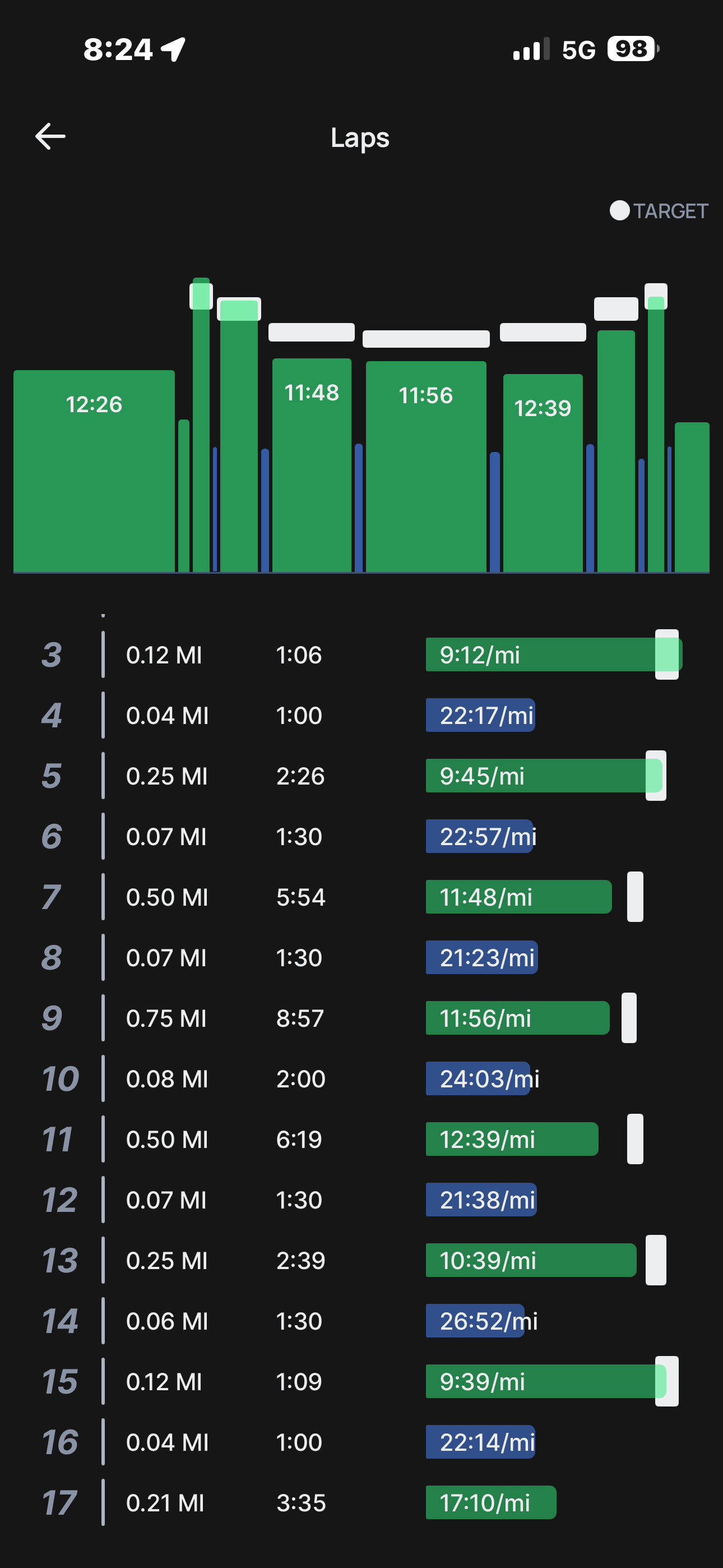Screen dimensions: 723x1568
Task: Tap the 26:52/mi recovery pace bar
Action: pos(475,1321)
